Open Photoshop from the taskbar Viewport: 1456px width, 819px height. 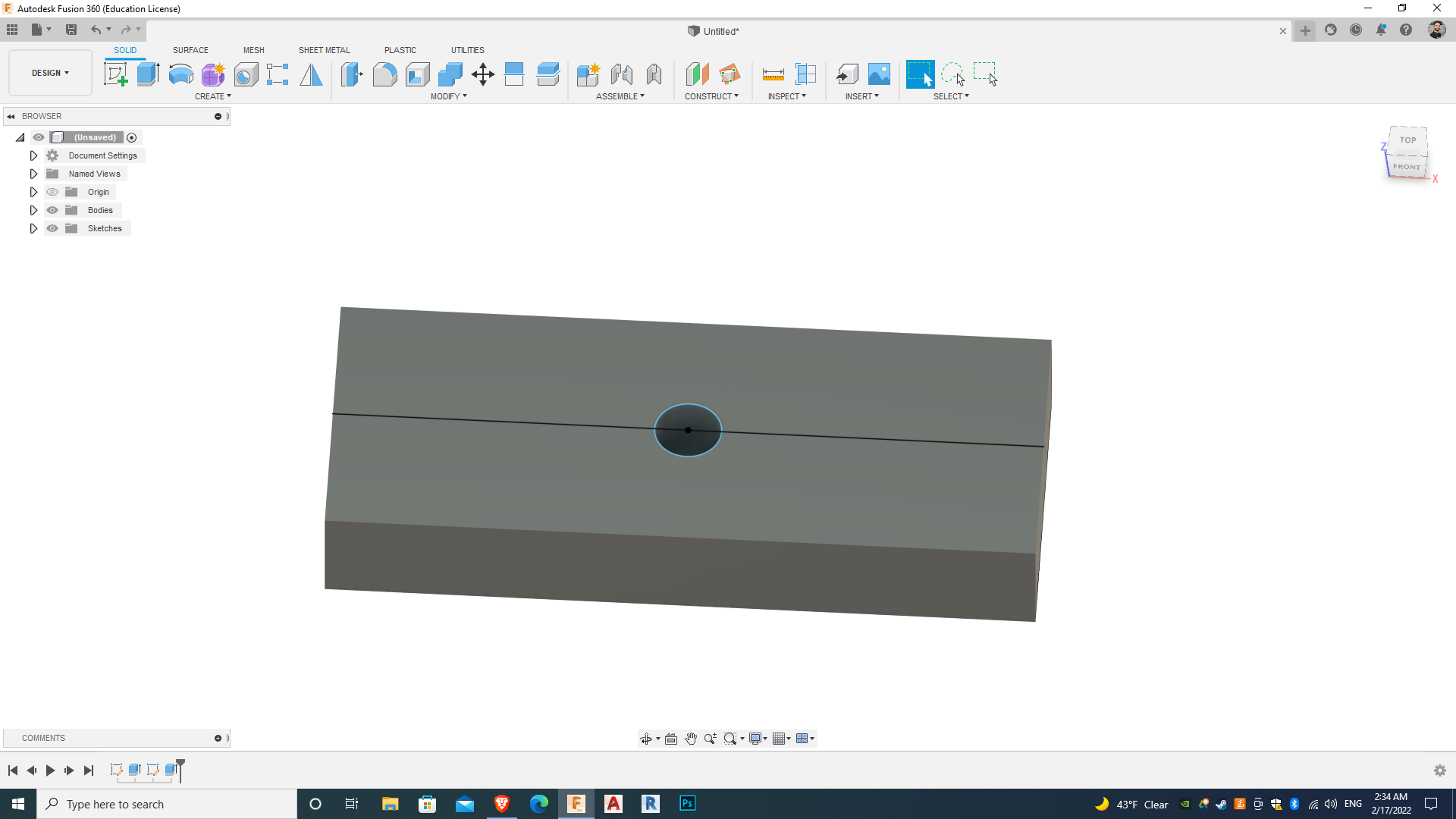[x=688, y=804]
